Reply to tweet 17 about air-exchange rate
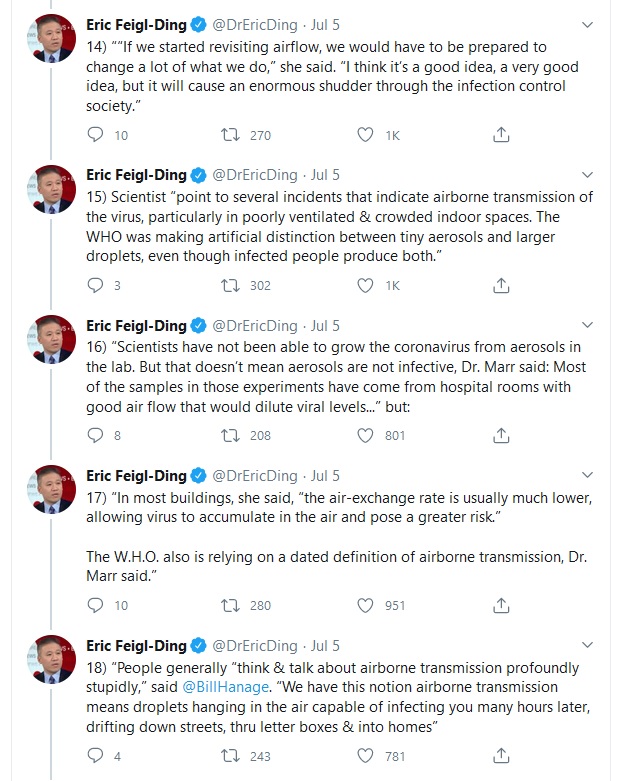The width and height of the screenshot is (617, 781). (96, 605)
